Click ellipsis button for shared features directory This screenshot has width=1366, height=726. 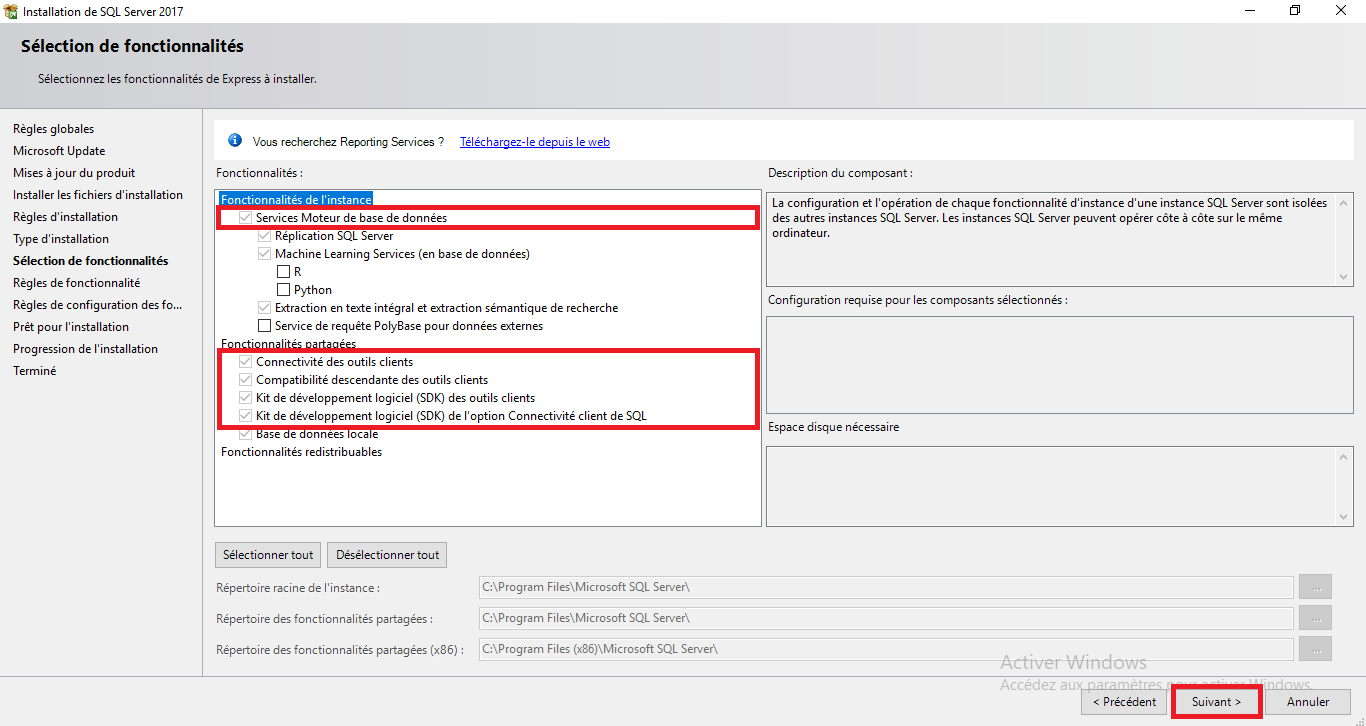pyautogui.click(x=1315, y=618)
